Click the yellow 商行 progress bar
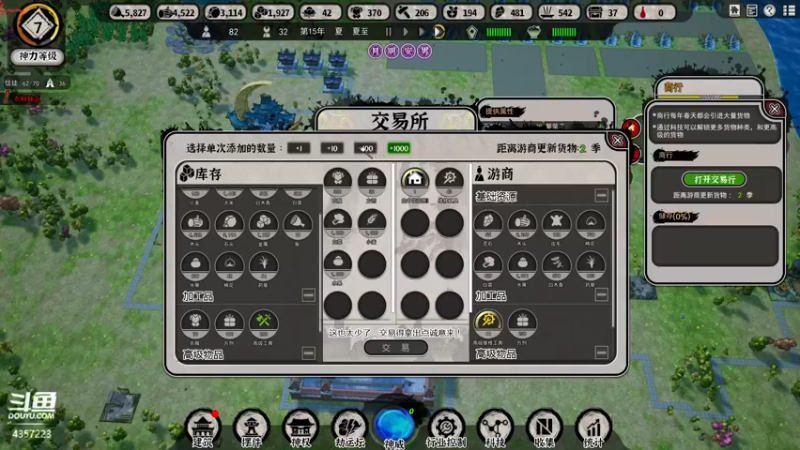This screenshot has width=800, height=450. click(x=709, y=97)
